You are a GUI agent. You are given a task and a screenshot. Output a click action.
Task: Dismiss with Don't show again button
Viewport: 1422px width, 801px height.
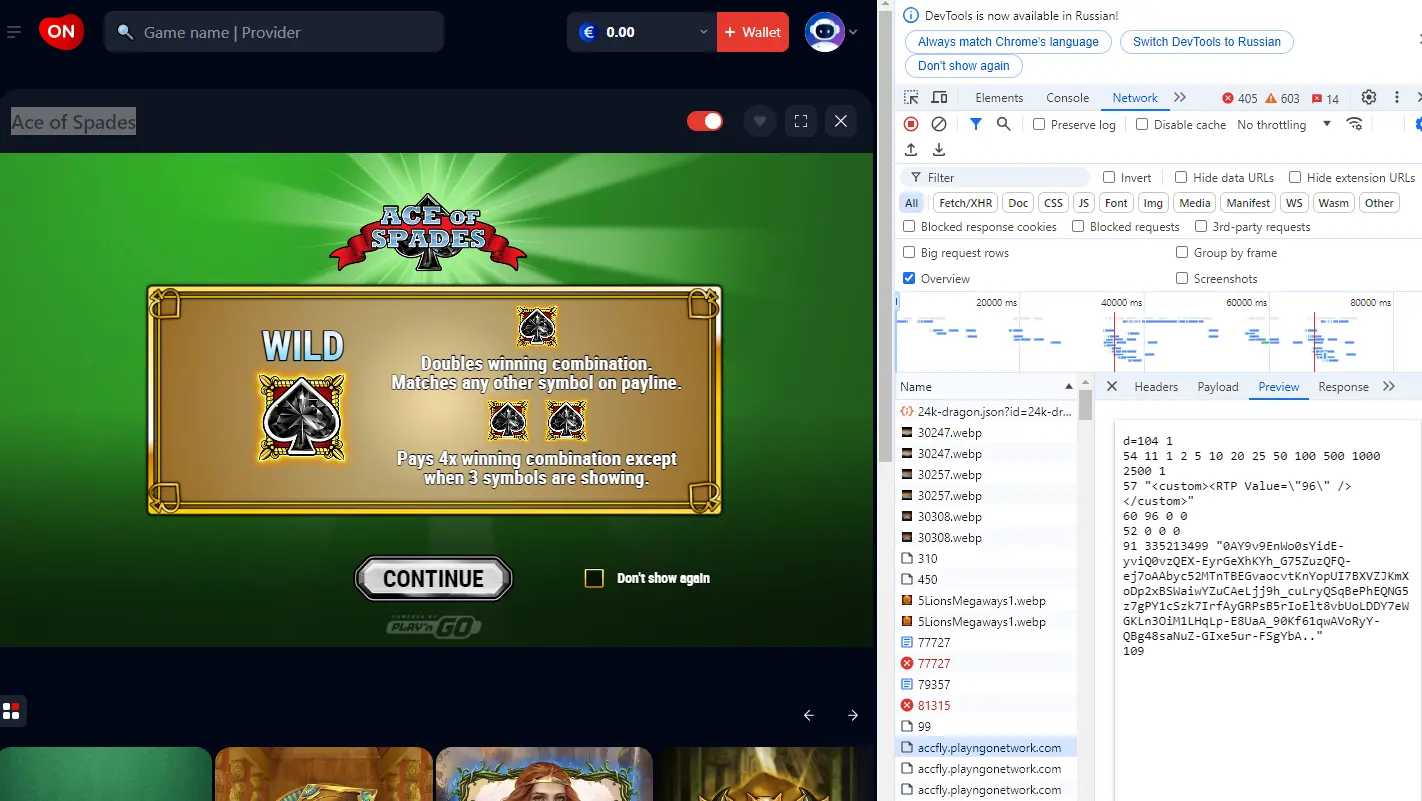click(963, 66)
